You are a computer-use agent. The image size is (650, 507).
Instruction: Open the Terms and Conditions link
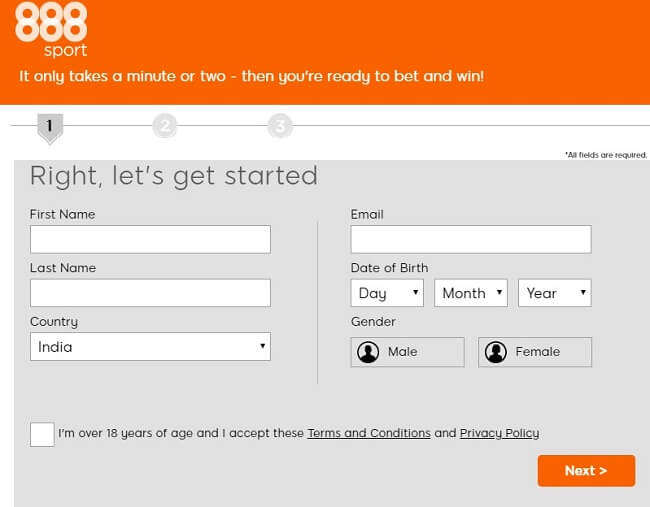coord(369,433)
